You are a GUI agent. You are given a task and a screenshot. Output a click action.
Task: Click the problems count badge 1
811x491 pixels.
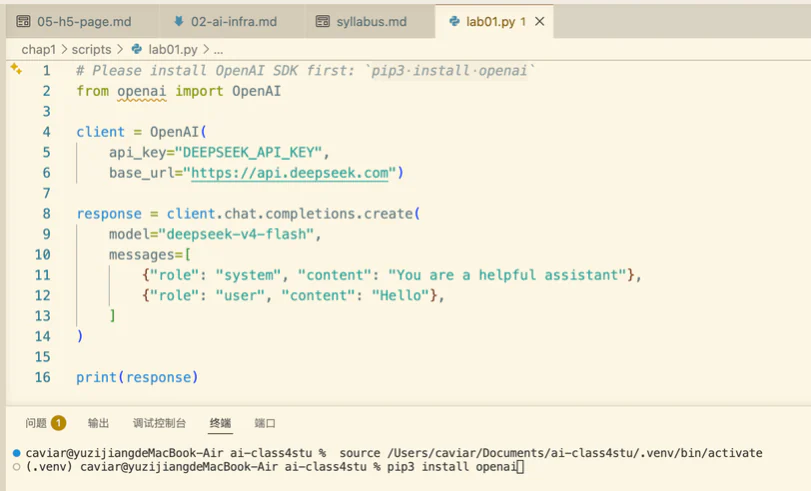point(58,423)
